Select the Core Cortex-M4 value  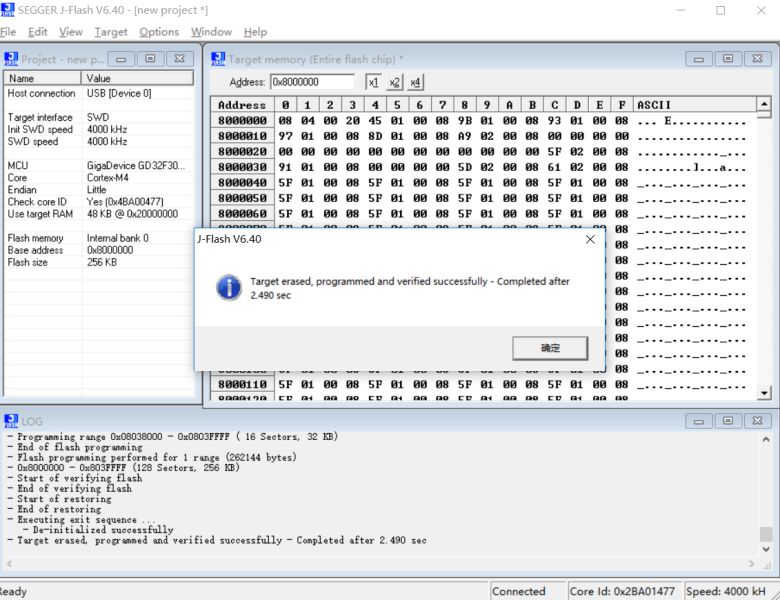coord(107,178)
